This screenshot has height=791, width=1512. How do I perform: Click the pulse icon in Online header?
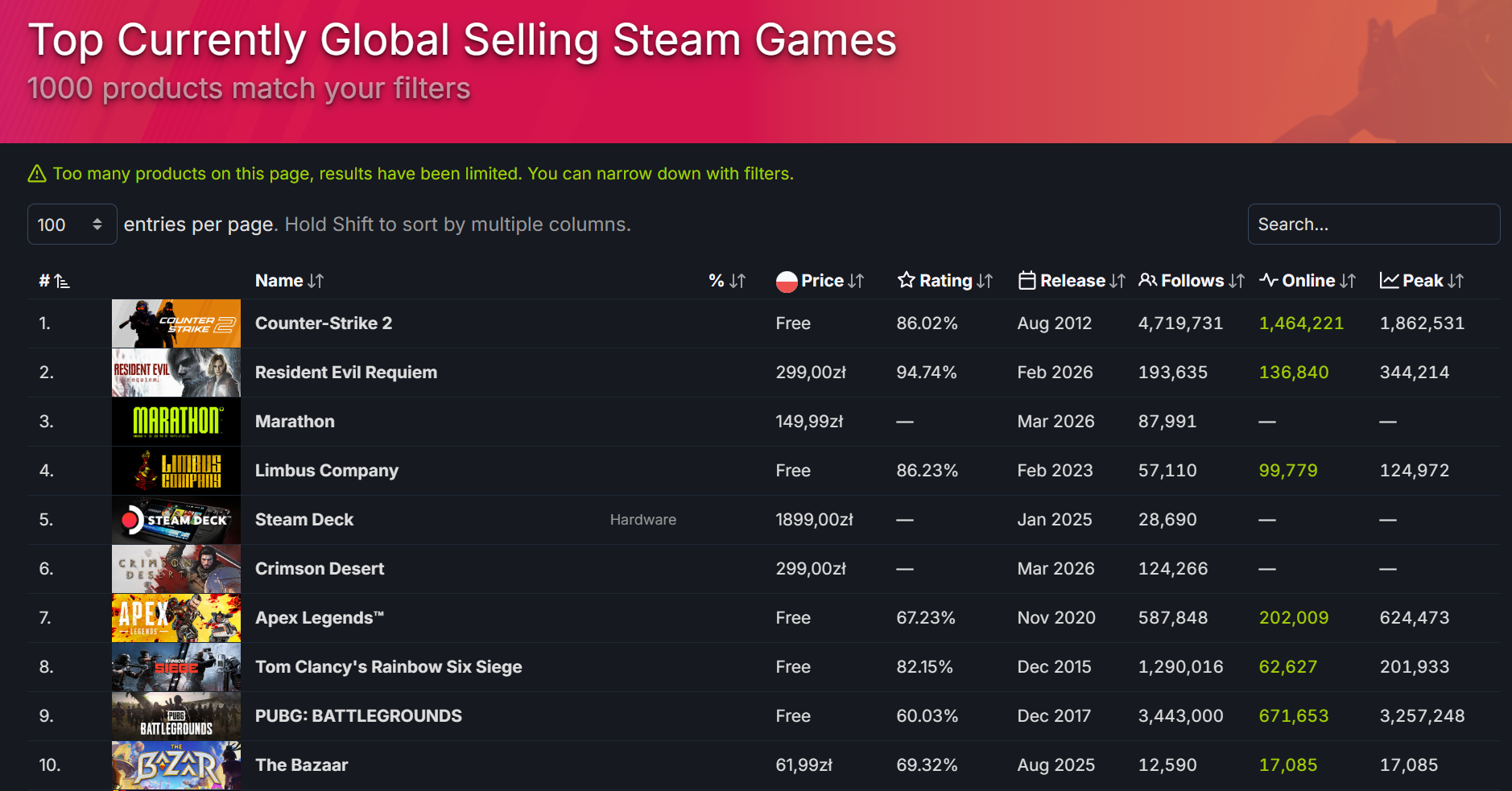coord(1269,280)
